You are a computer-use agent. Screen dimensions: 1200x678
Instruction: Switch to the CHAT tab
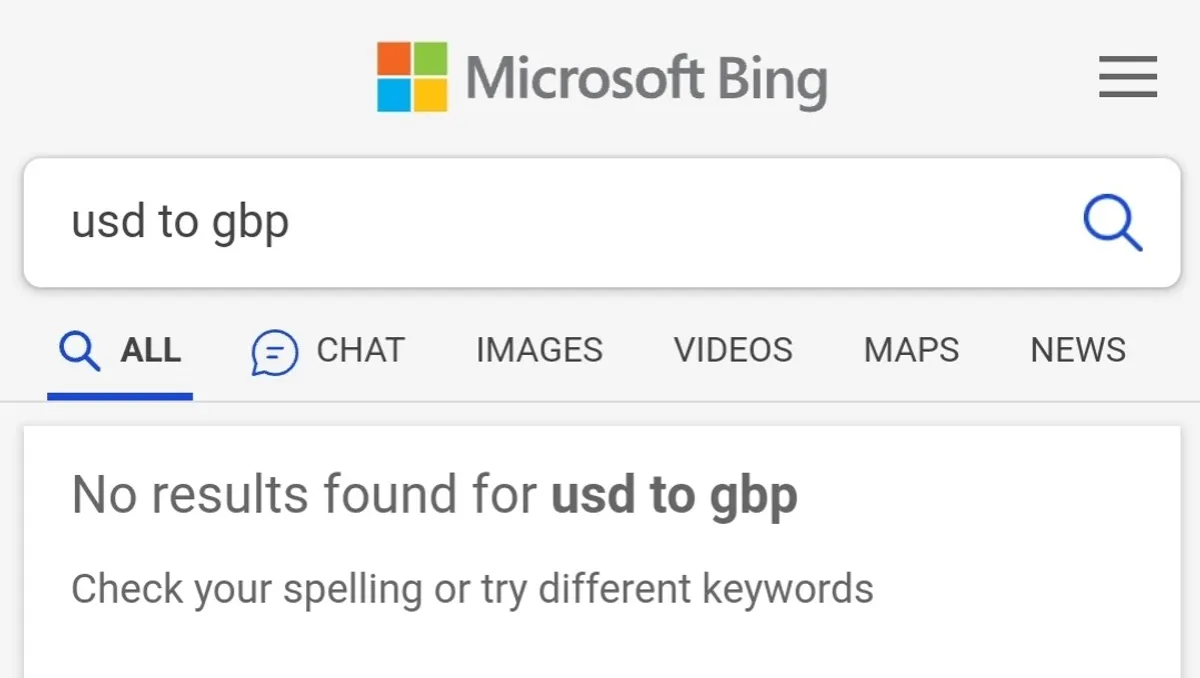pos(360,351)
